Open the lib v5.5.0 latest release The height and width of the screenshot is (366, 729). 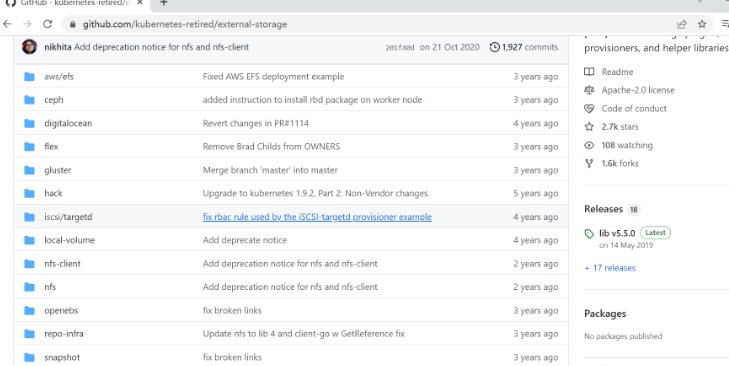click(617, 233)
